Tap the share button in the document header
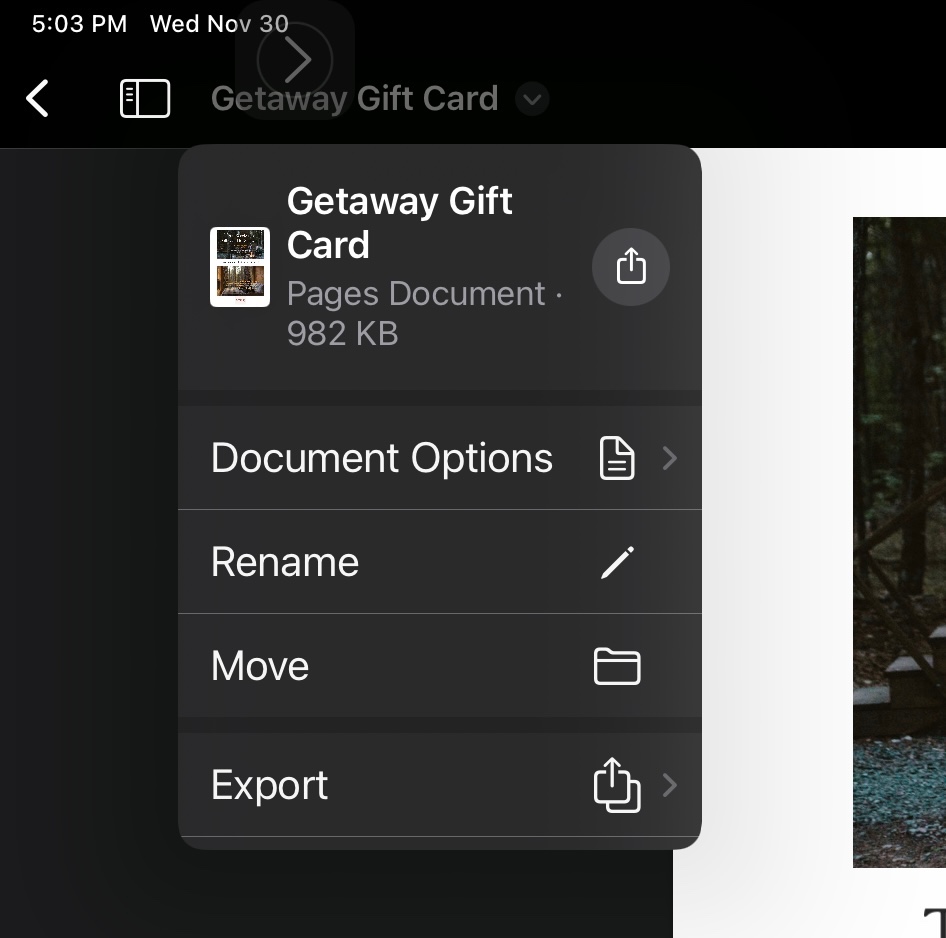Screen dimensions: 946x938 [x=631, y=267]
